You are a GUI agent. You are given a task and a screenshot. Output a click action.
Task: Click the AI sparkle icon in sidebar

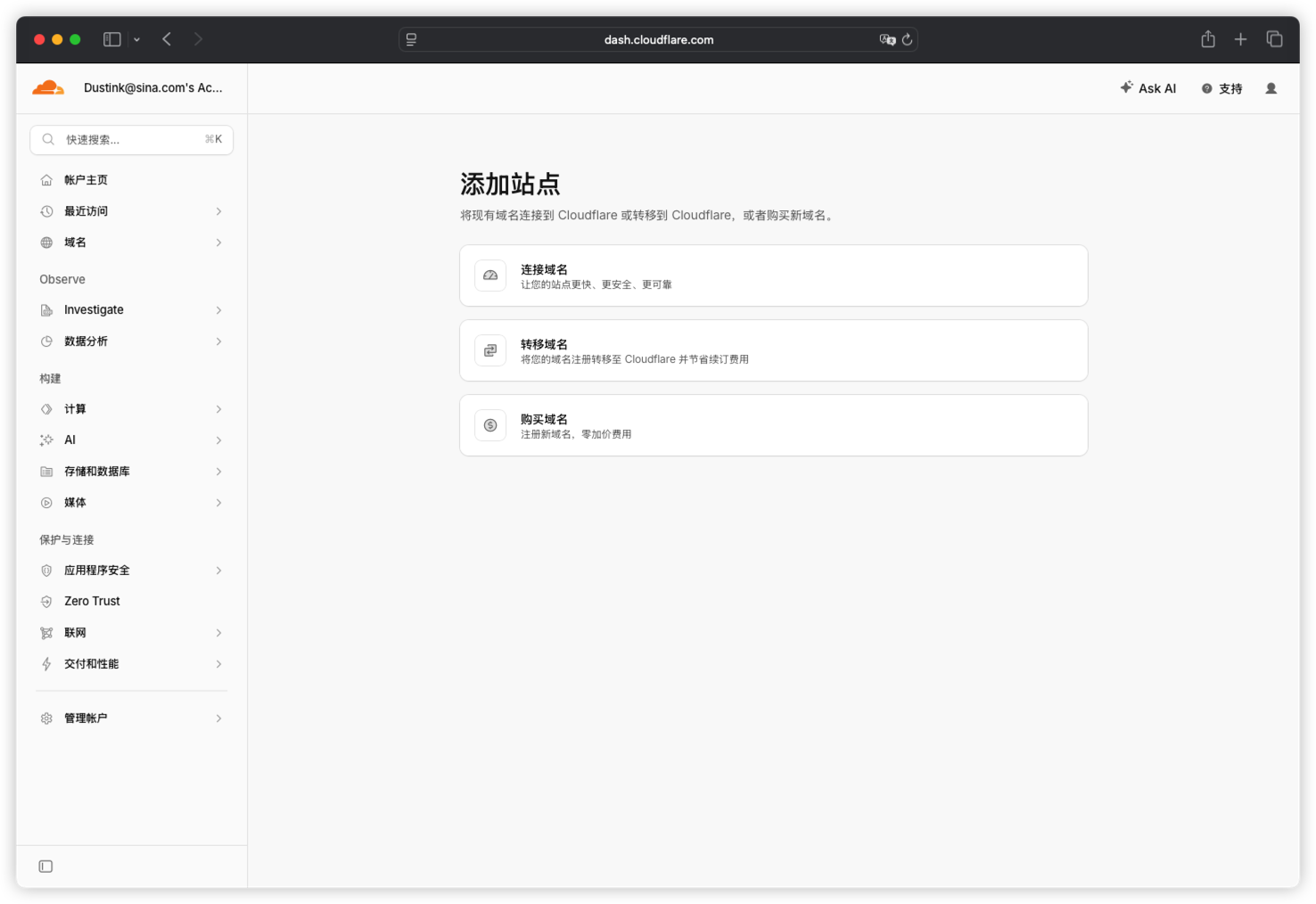point(46,440)
